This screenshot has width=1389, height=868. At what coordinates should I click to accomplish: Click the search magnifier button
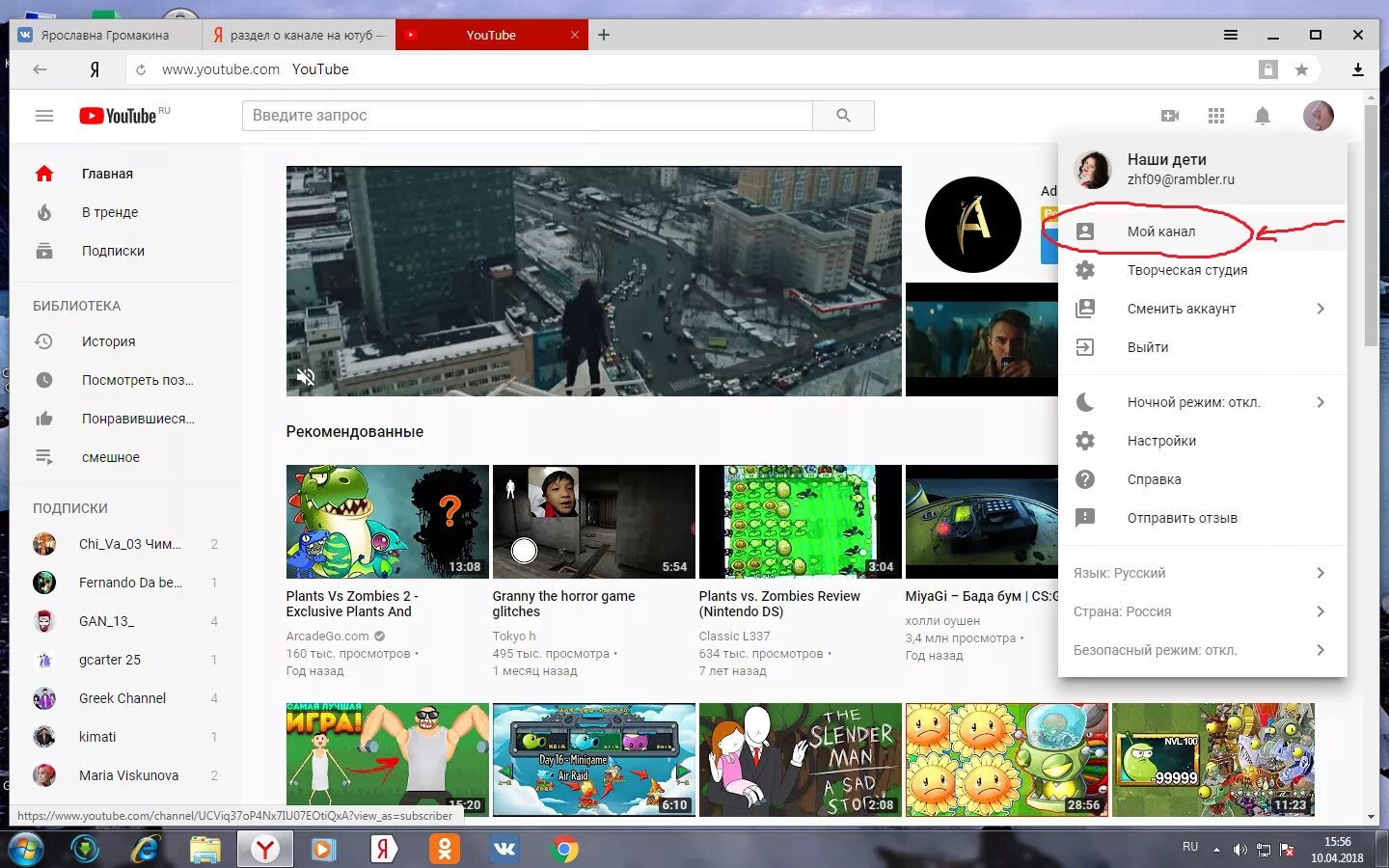[843, 116]
